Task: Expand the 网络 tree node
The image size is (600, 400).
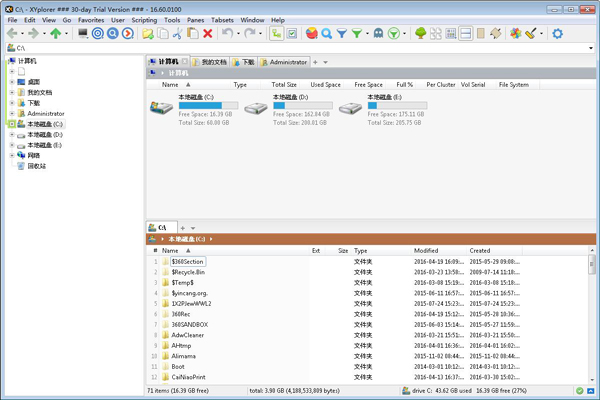Action: click(12, 155)
